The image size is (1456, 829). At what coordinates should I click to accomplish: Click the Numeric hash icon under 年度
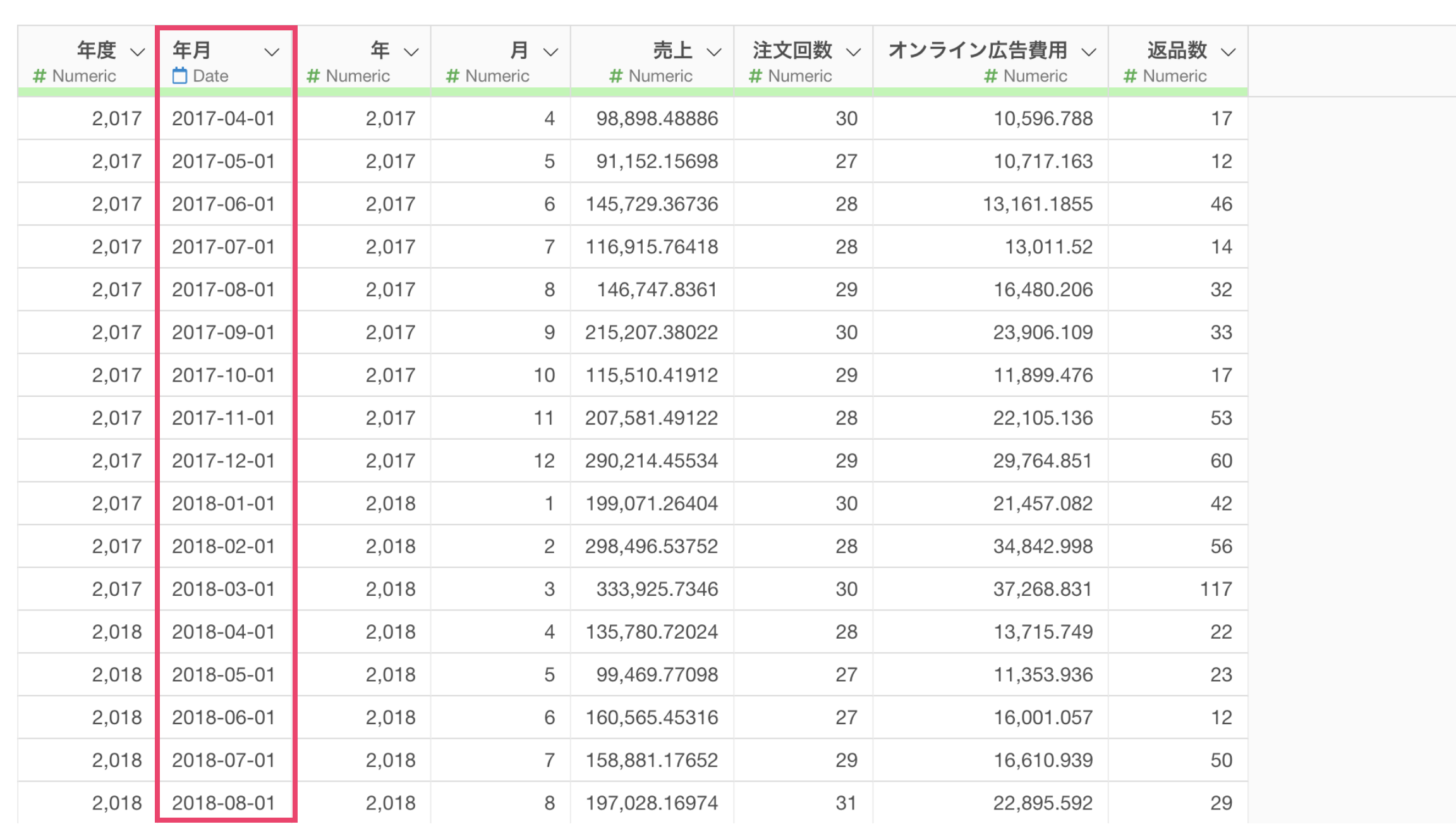(39, 76)
